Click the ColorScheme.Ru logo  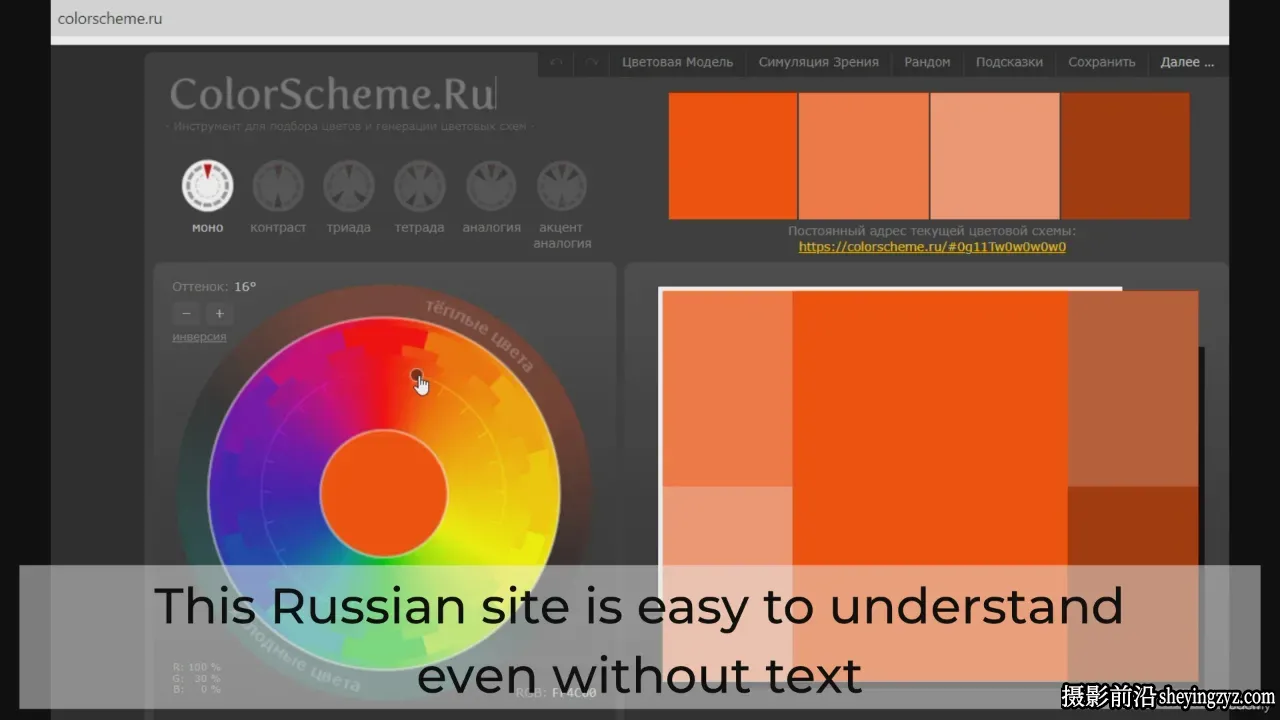pyautogui.click(x=333, y=94)
